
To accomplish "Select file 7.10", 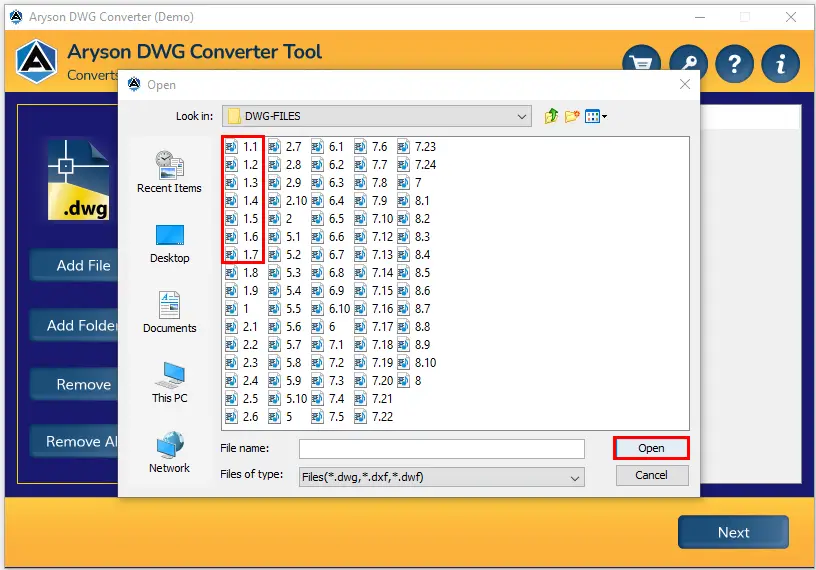I will [374, 219].
